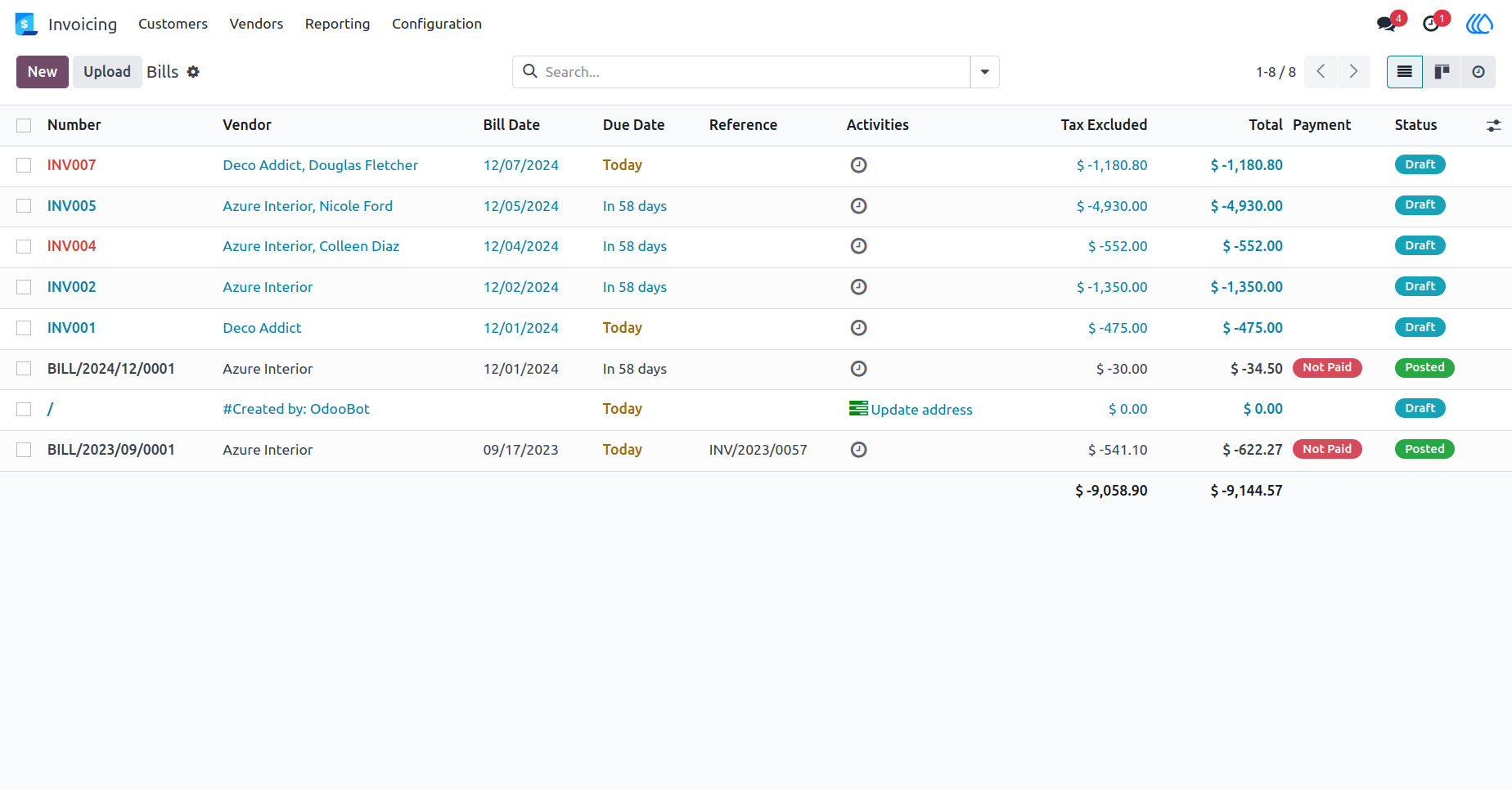The image size is (1512, 790).
Task: Open activity clock for INV002
Action: [x=858, y=287]
